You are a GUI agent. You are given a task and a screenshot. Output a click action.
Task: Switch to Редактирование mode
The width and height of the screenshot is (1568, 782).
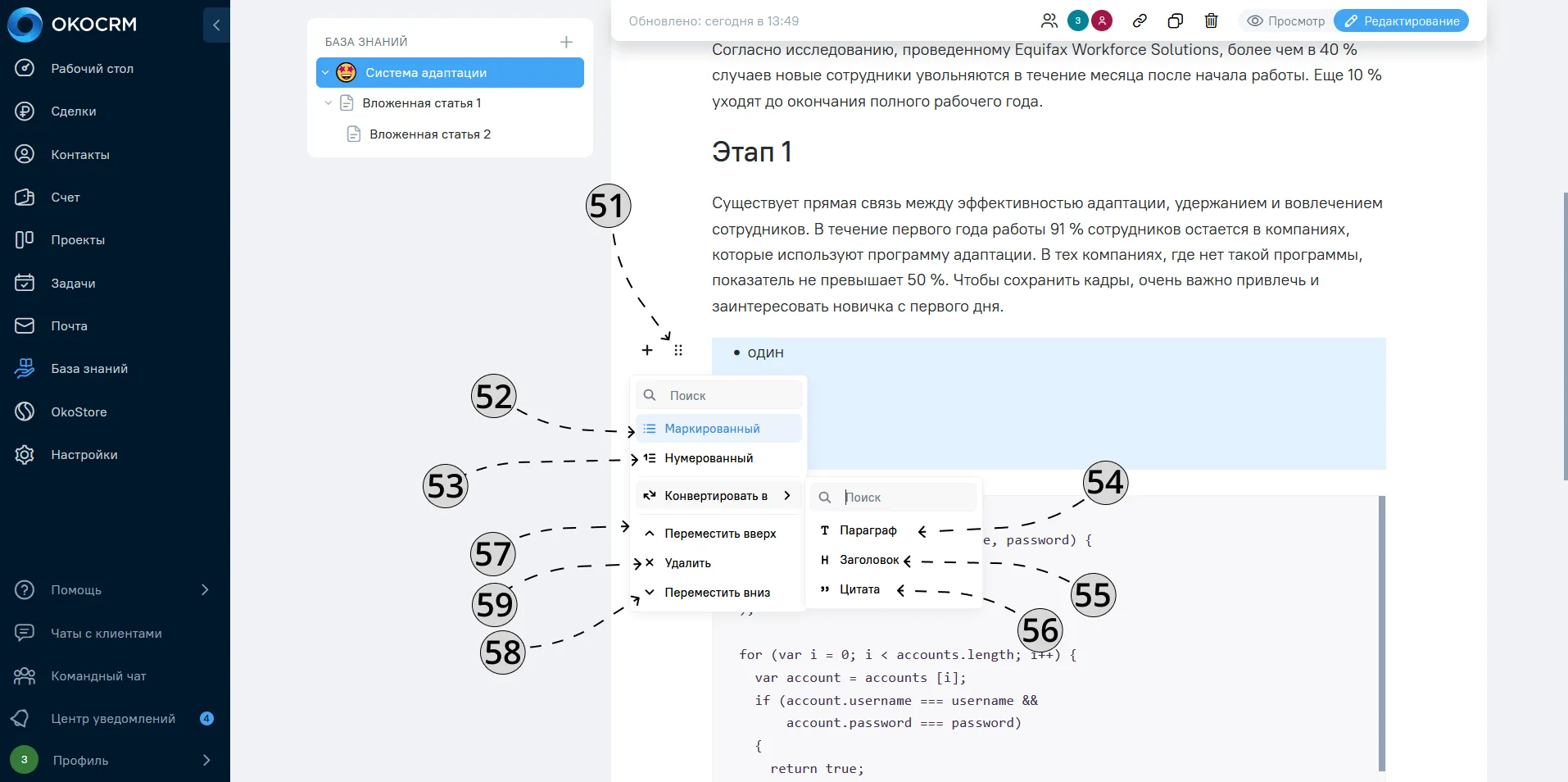pyautogui.click(x=1401, y=21)
